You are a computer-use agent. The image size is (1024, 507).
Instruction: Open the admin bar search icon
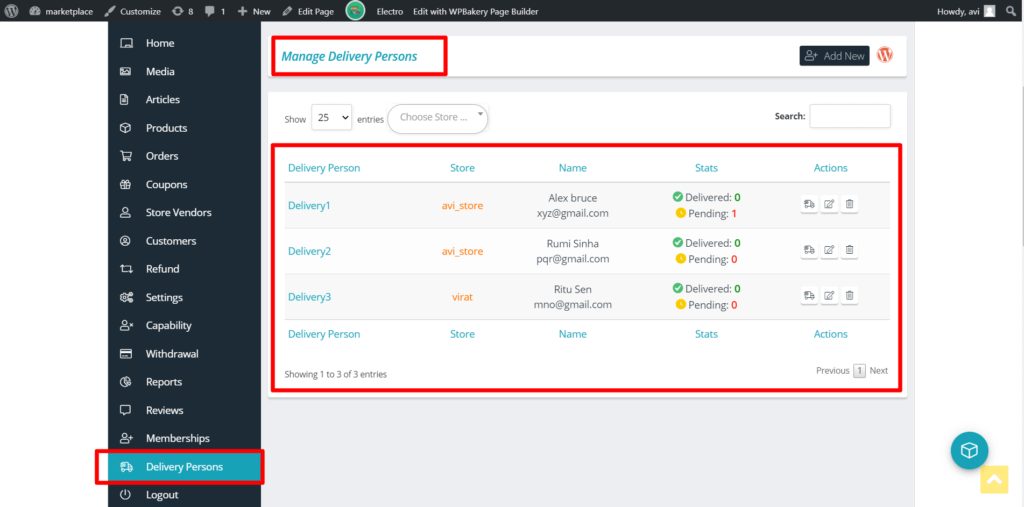(1011, 11)
